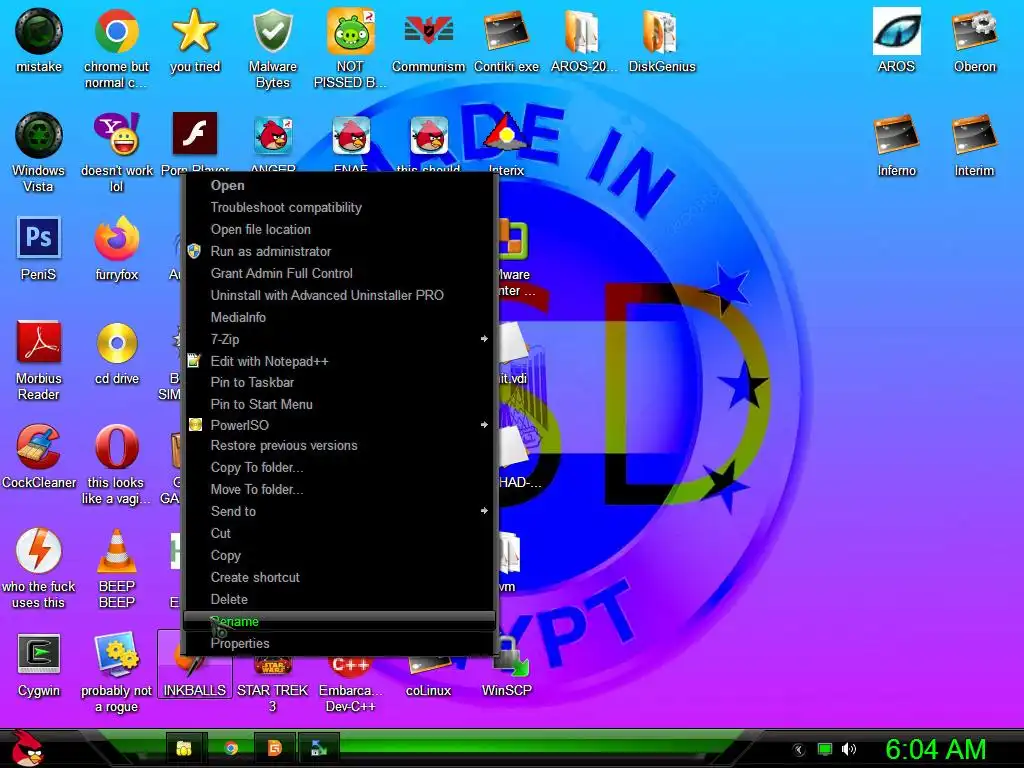Screen dimensions: 1024x768
Task: Open Properties from the context menu
Action: (339, 643)
